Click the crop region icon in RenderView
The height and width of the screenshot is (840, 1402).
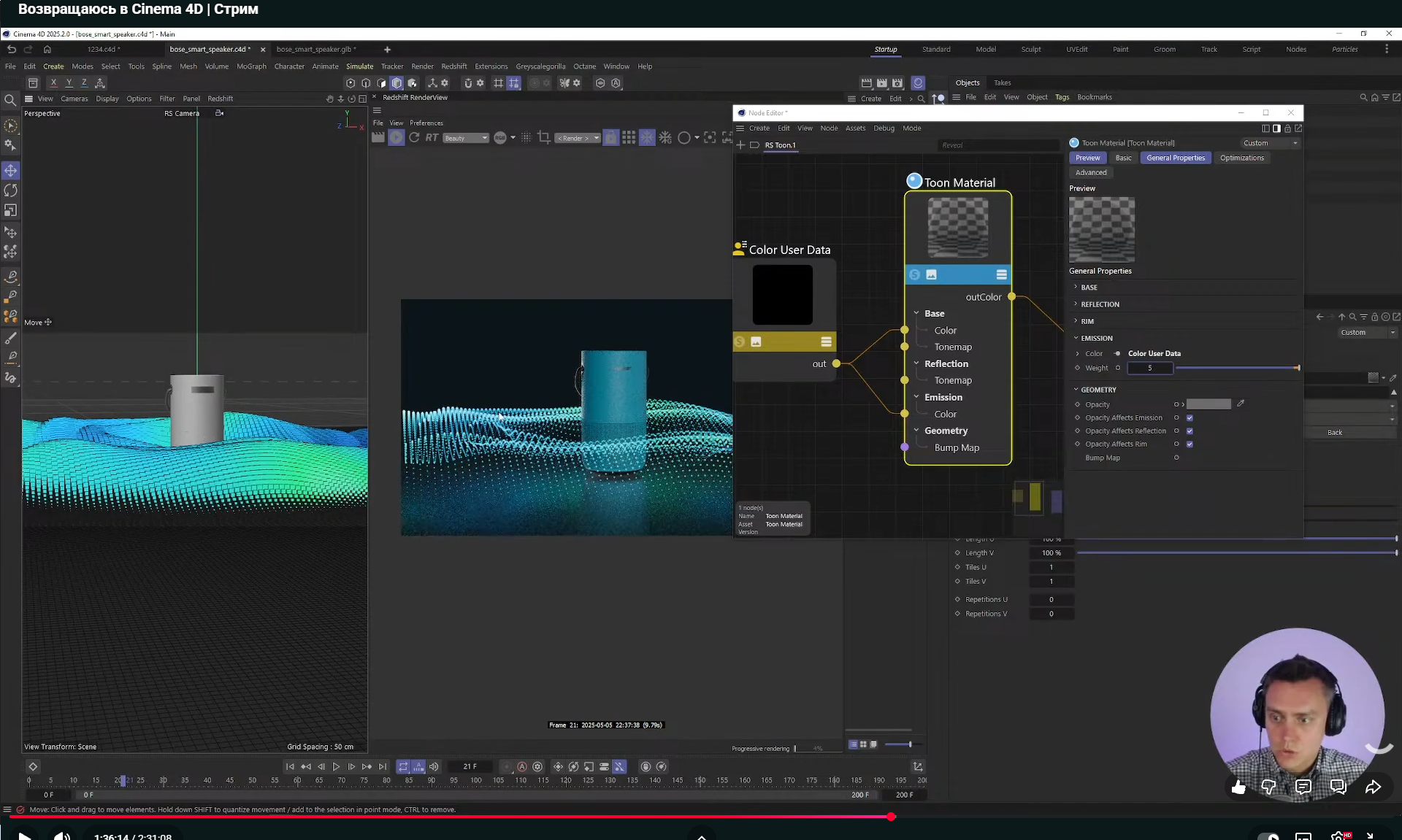(544, 137)
